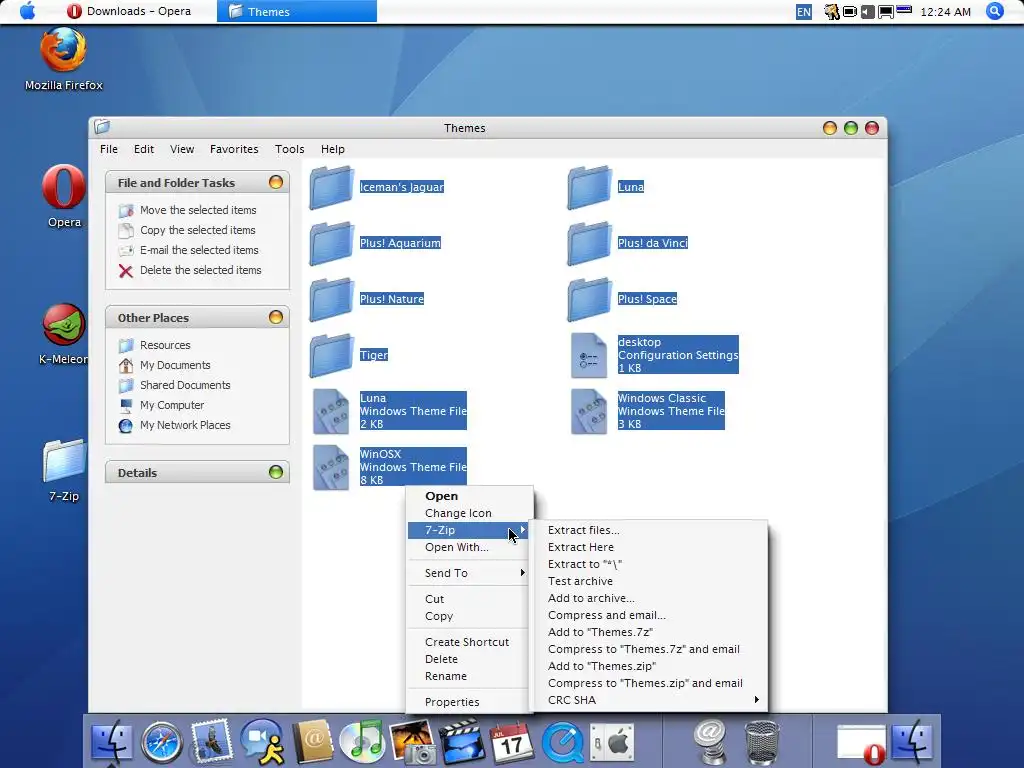
Task: Choose Extract Here
Action: pyautogui.click(x=648, y=547)
